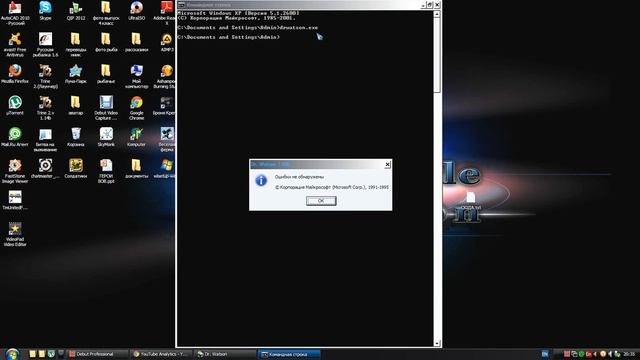Launch Mozilla Firefox from desktop
The height and width of the screenshot is (360, 640).
[15, 73]
